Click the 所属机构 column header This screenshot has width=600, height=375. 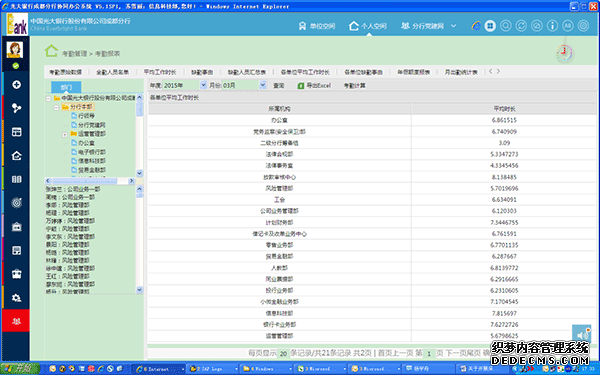[x=279, y=109]
